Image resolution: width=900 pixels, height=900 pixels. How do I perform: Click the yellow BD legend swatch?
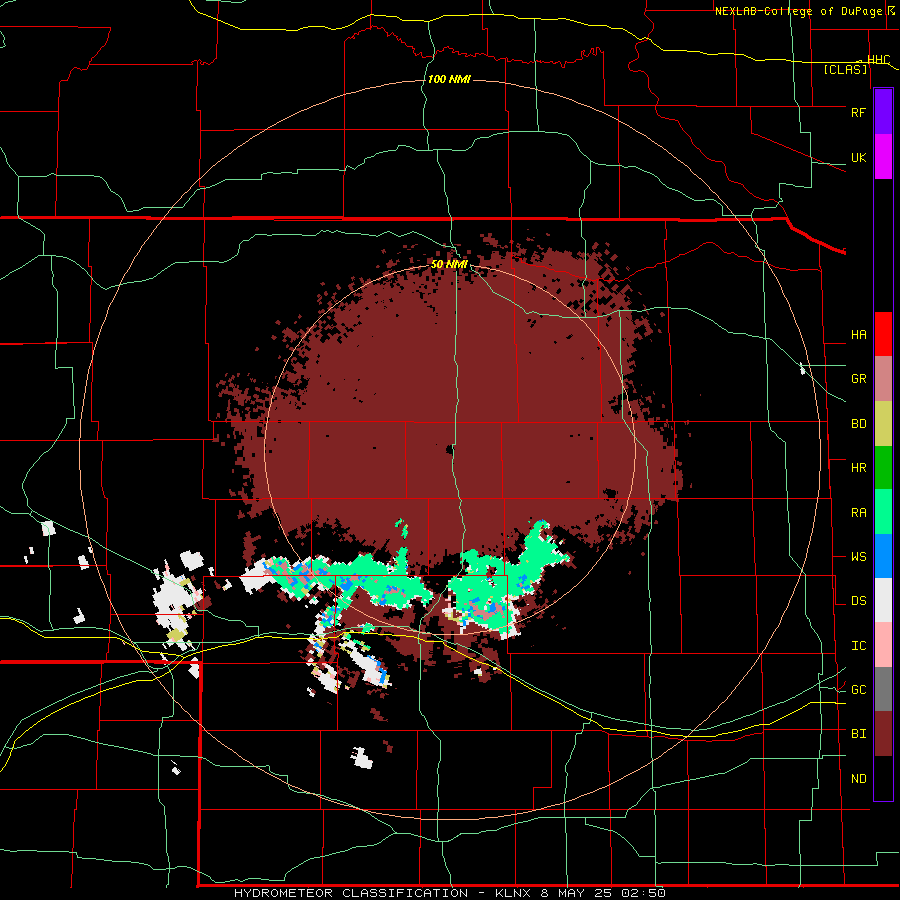coord(883,424)
